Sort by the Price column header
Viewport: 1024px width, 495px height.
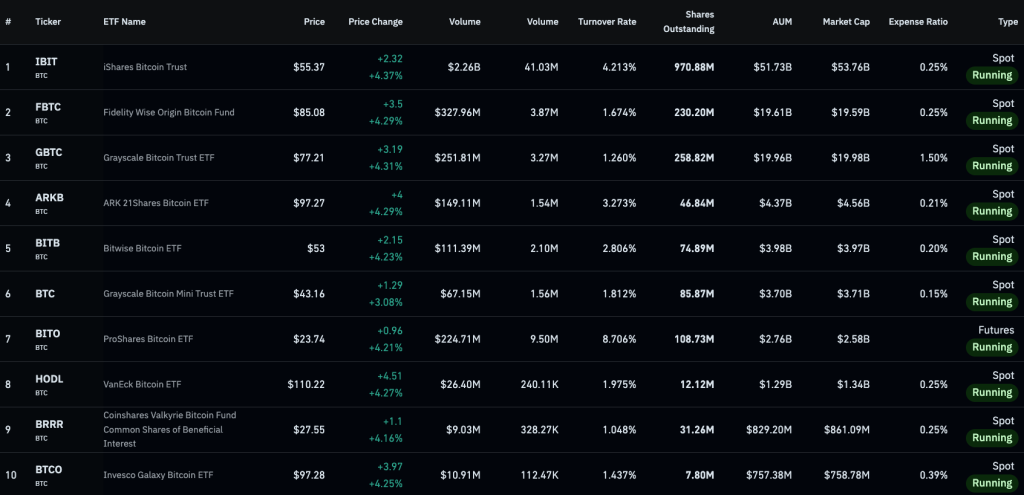pyautogui.click(x=314, y=22)
